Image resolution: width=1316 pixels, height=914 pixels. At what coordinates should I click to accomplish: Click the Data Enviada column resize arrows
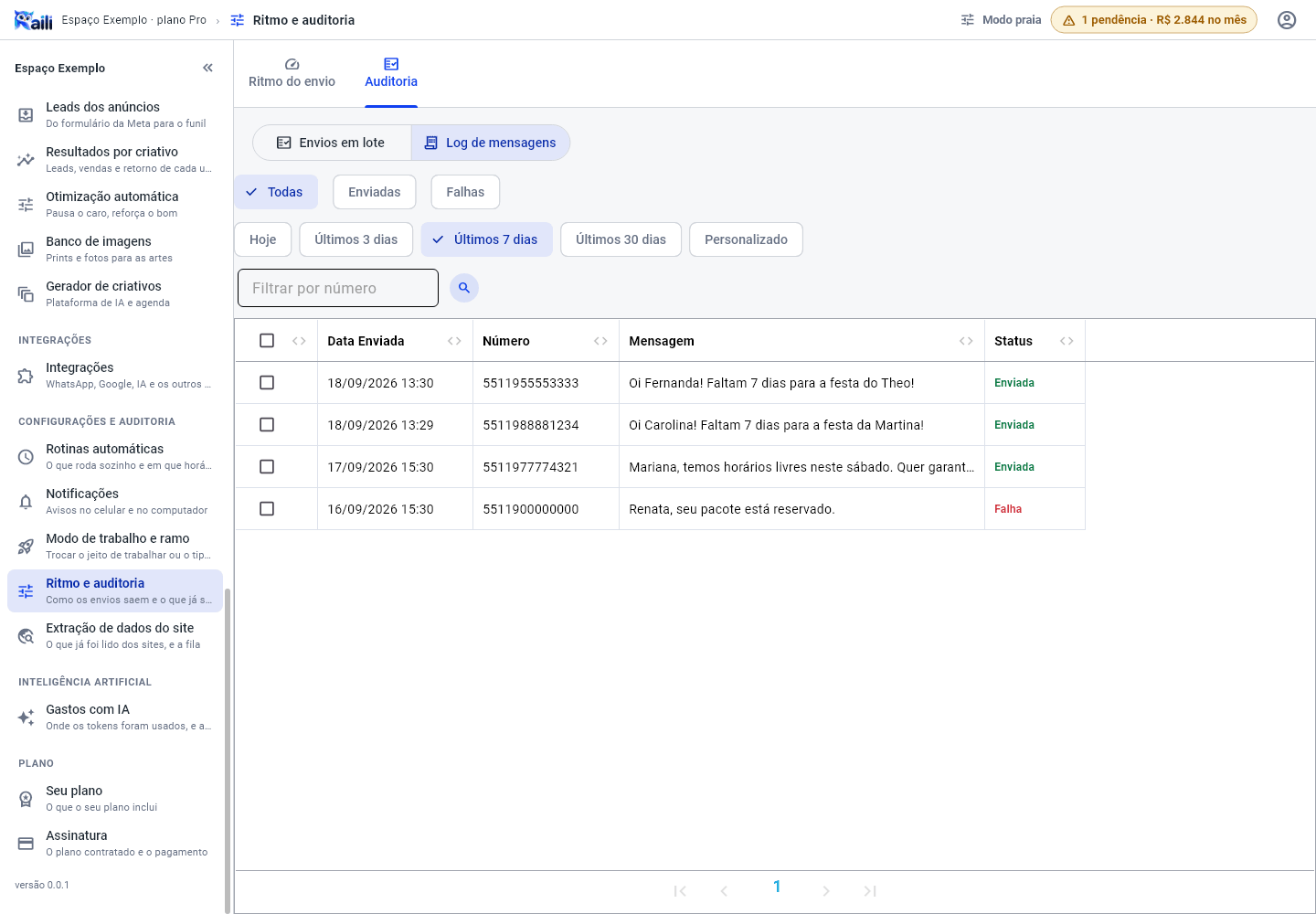(x=454, y=341)
